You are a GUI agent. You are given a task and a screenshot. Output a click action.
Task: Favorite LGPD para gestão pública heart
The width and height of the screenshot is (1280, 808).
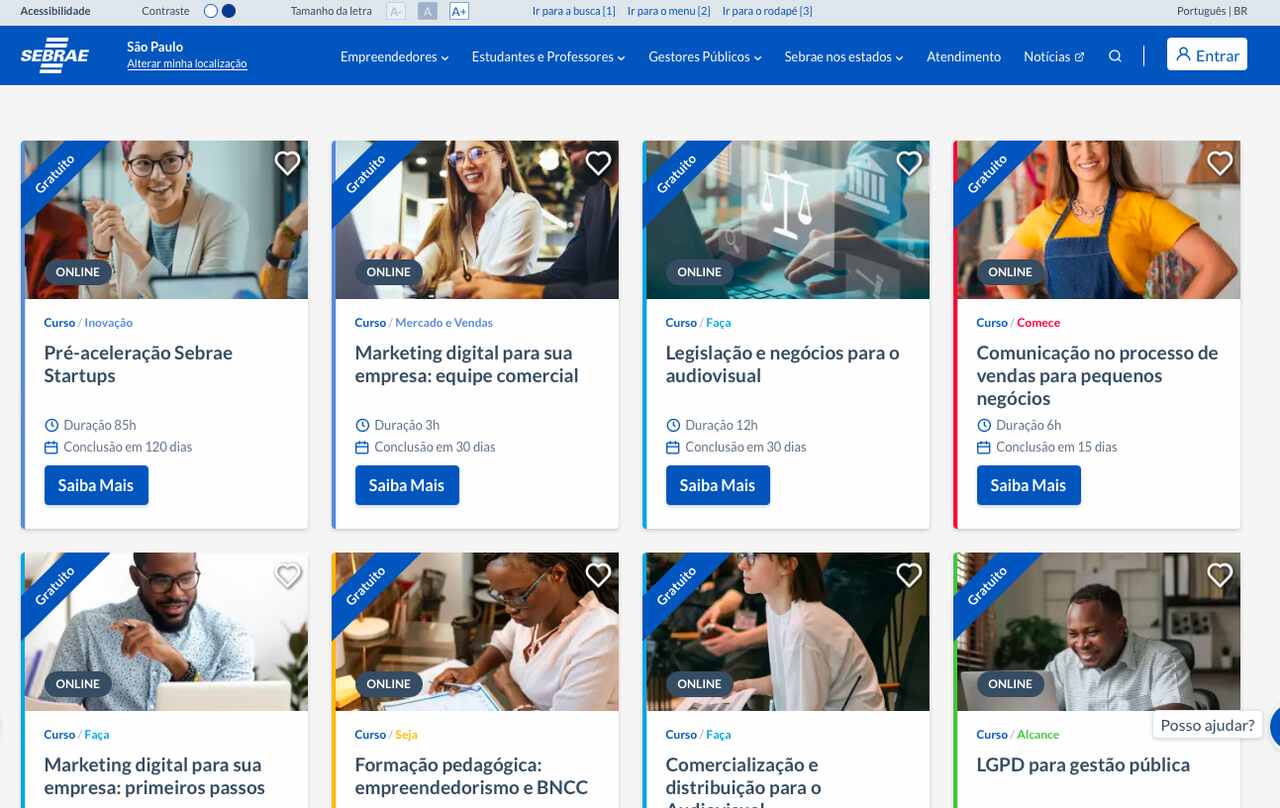(1220, 575)
